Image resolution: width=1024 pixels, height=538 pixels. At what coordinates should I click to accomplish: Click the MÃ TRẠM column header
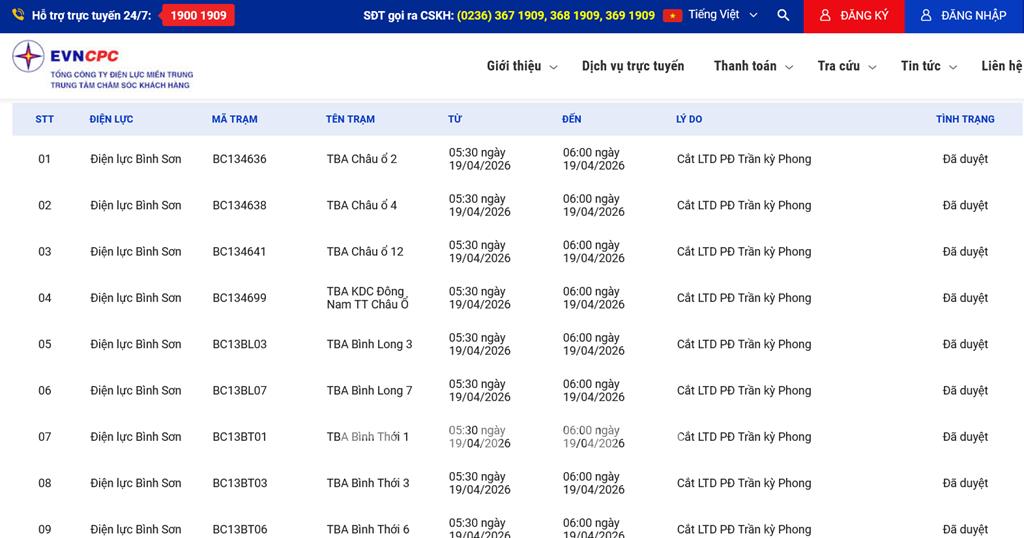(x=234, y=119)
